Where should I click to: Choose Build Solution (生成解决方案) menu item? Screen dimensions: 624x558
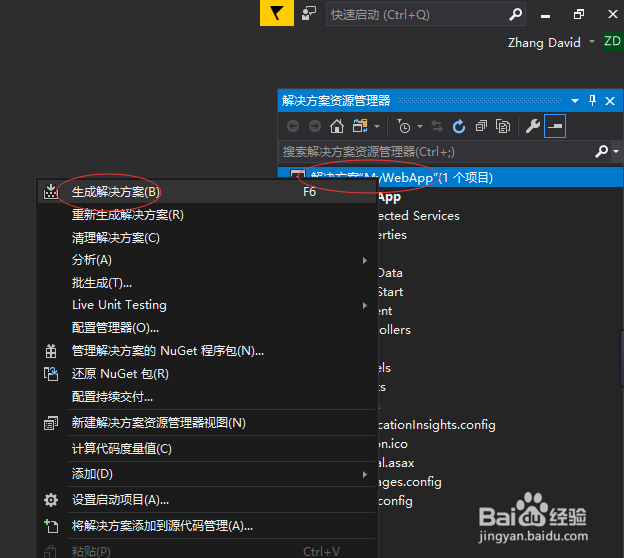click(207, 192)
